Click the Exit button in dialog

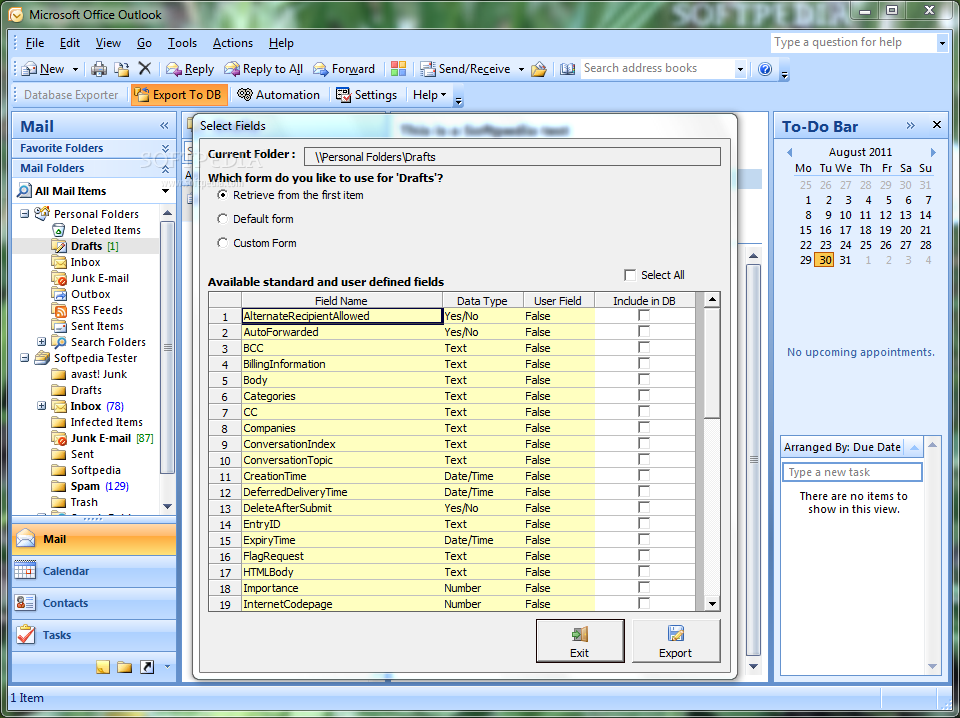580,641
